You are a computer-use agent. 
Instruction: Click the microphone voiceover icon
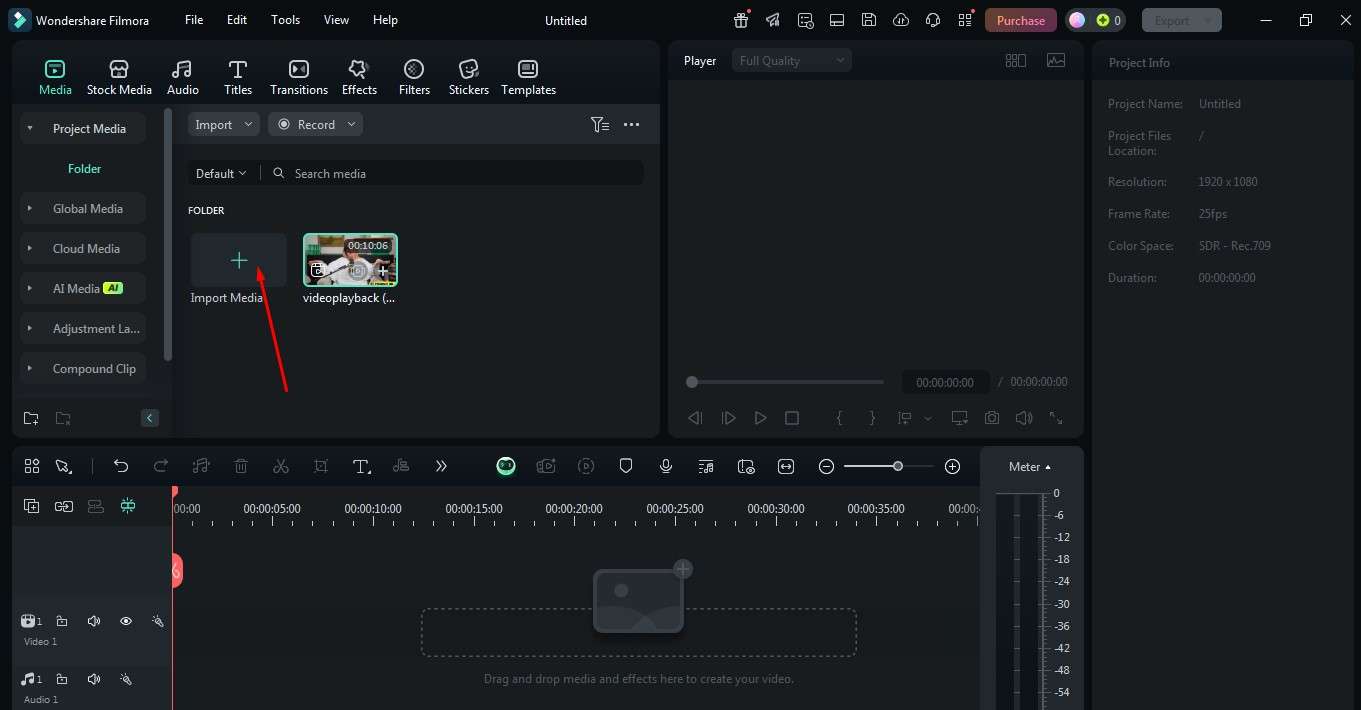666,466
